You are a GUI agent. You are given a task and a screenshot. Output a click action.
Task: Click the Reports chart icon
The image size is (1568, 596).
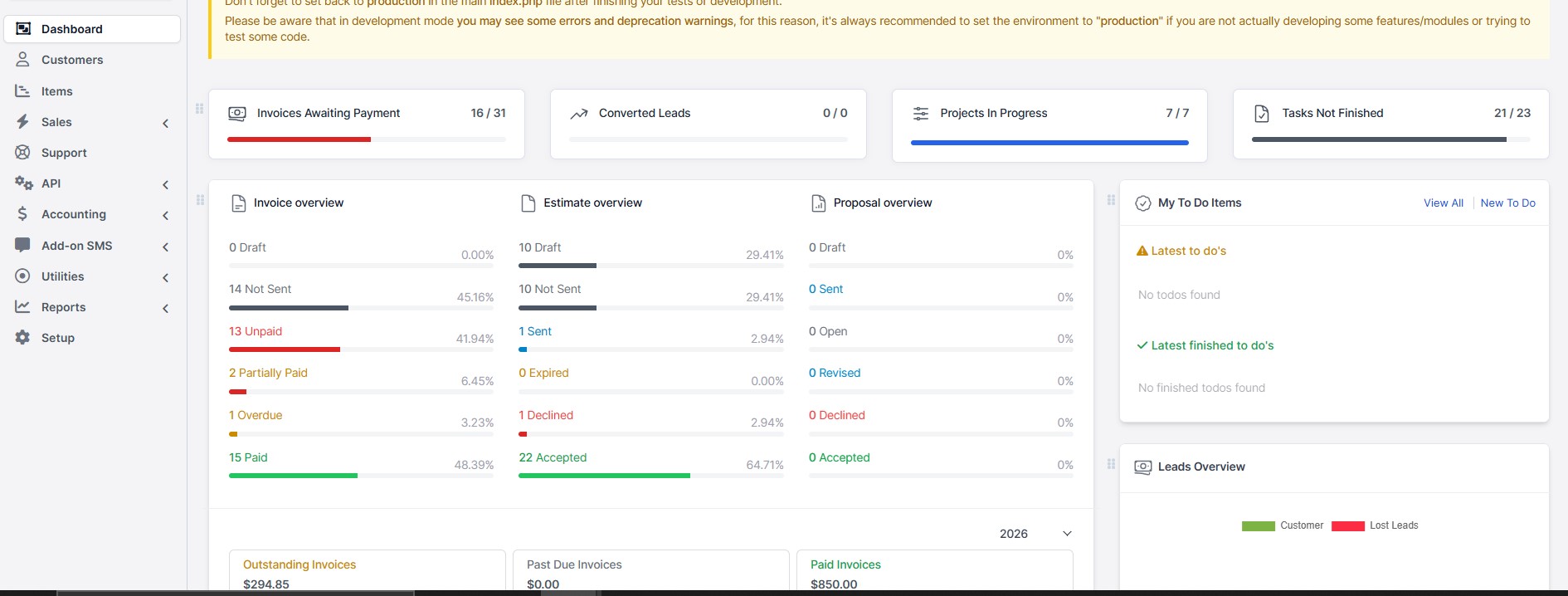(23, 306)
